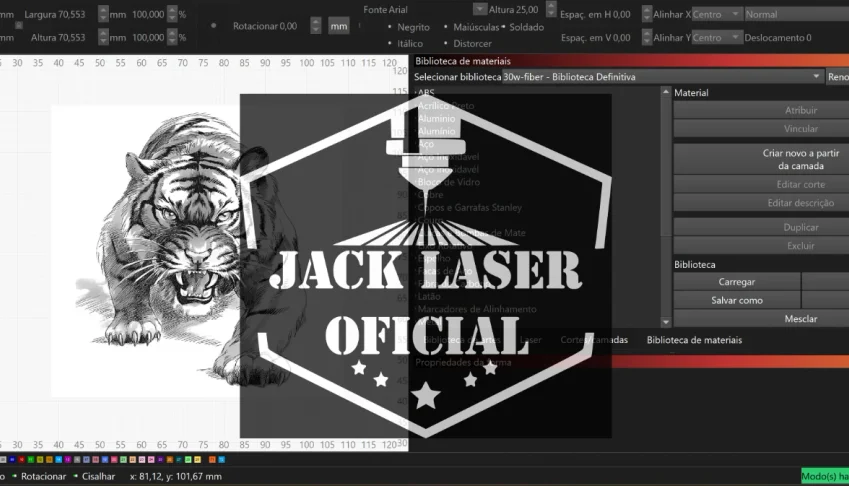This screenshot has width=849, height=486.
Task: Select Cobre in the materials list
Action: tap(430, 194)
